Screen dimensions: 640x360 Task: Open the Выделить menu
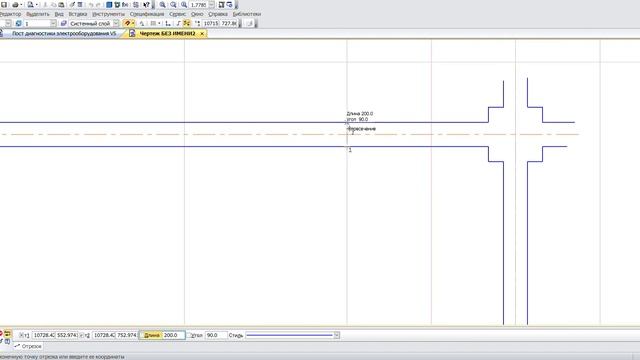tap(38, 14)
